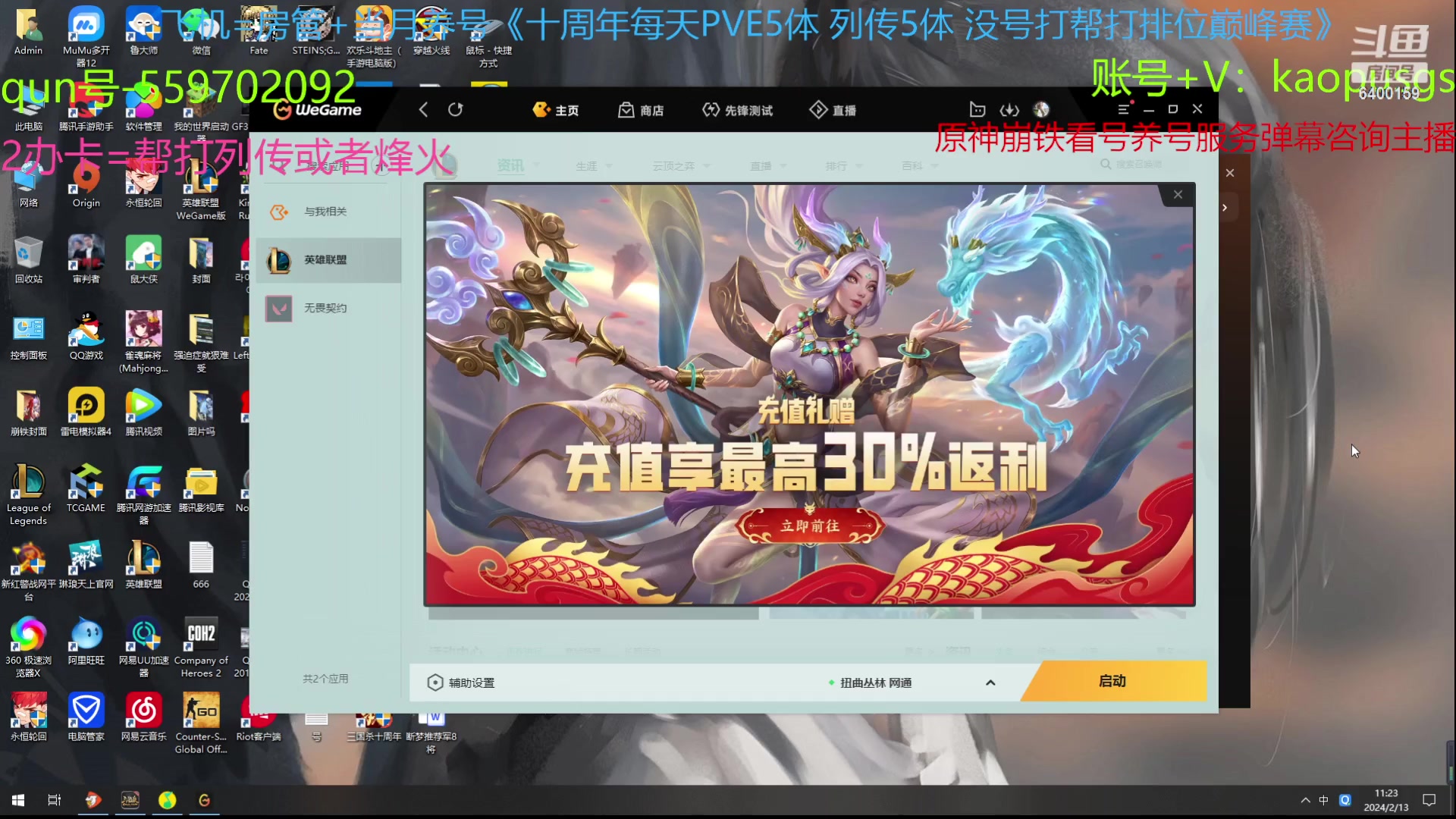Close the right side panel X

1230,173
